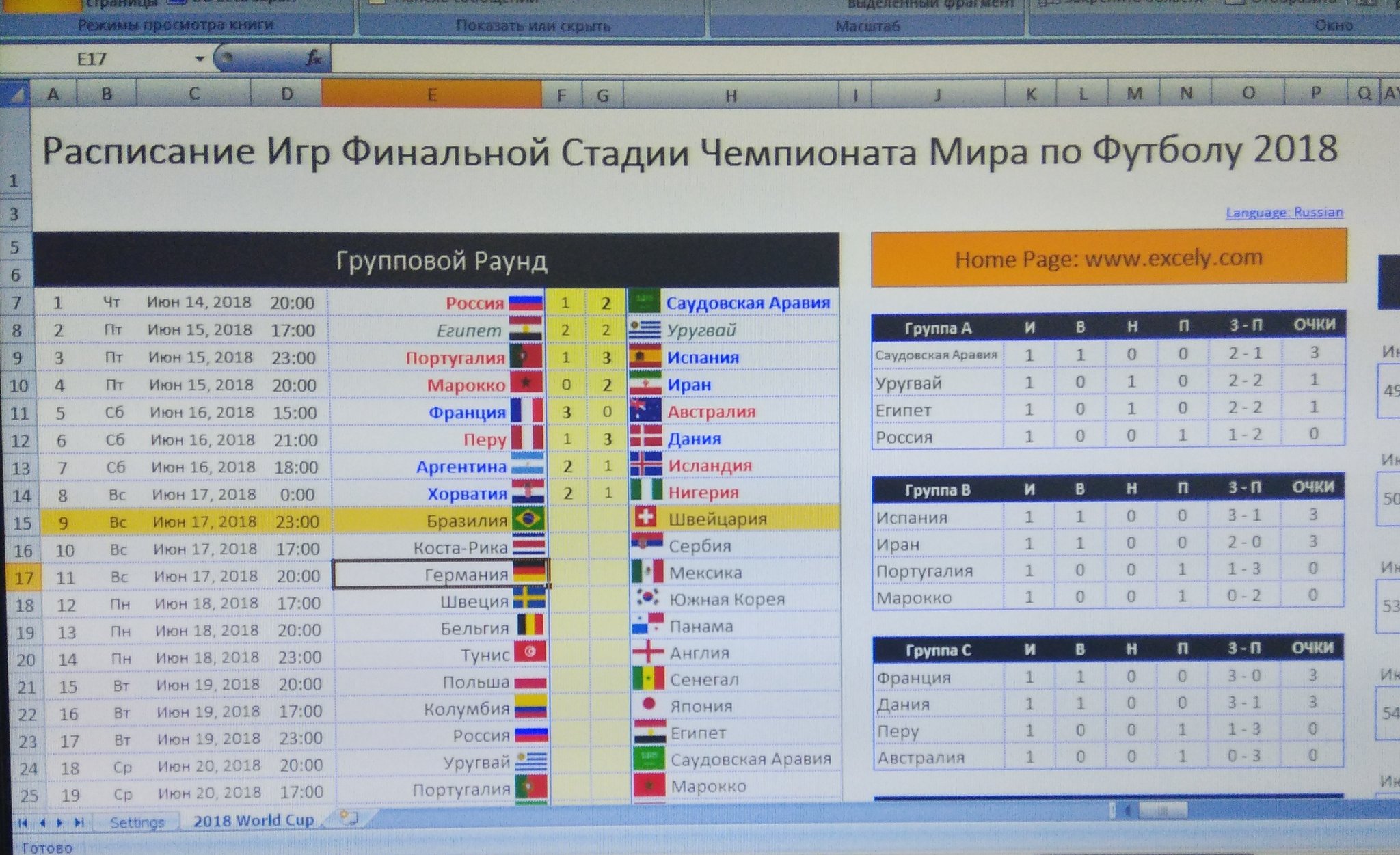Select the Июн 14, 2018 date cell
This screenshot has width=1400, height=855.
click(x=199, y=302)
